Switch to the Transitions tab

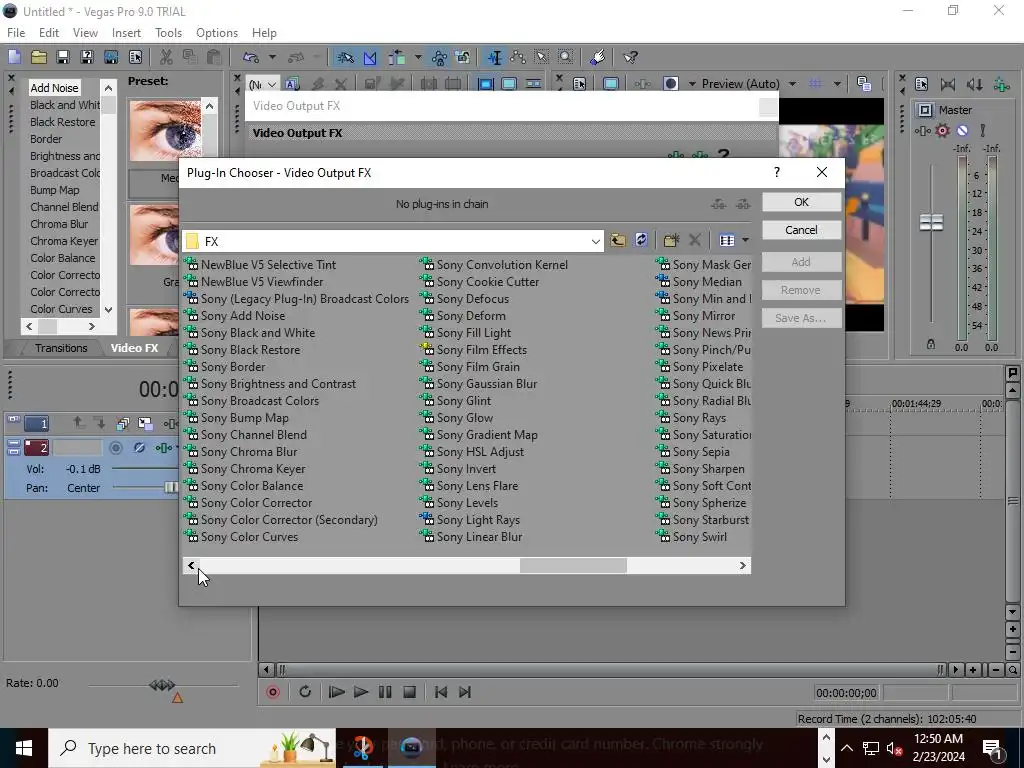(x=61, y=348)
